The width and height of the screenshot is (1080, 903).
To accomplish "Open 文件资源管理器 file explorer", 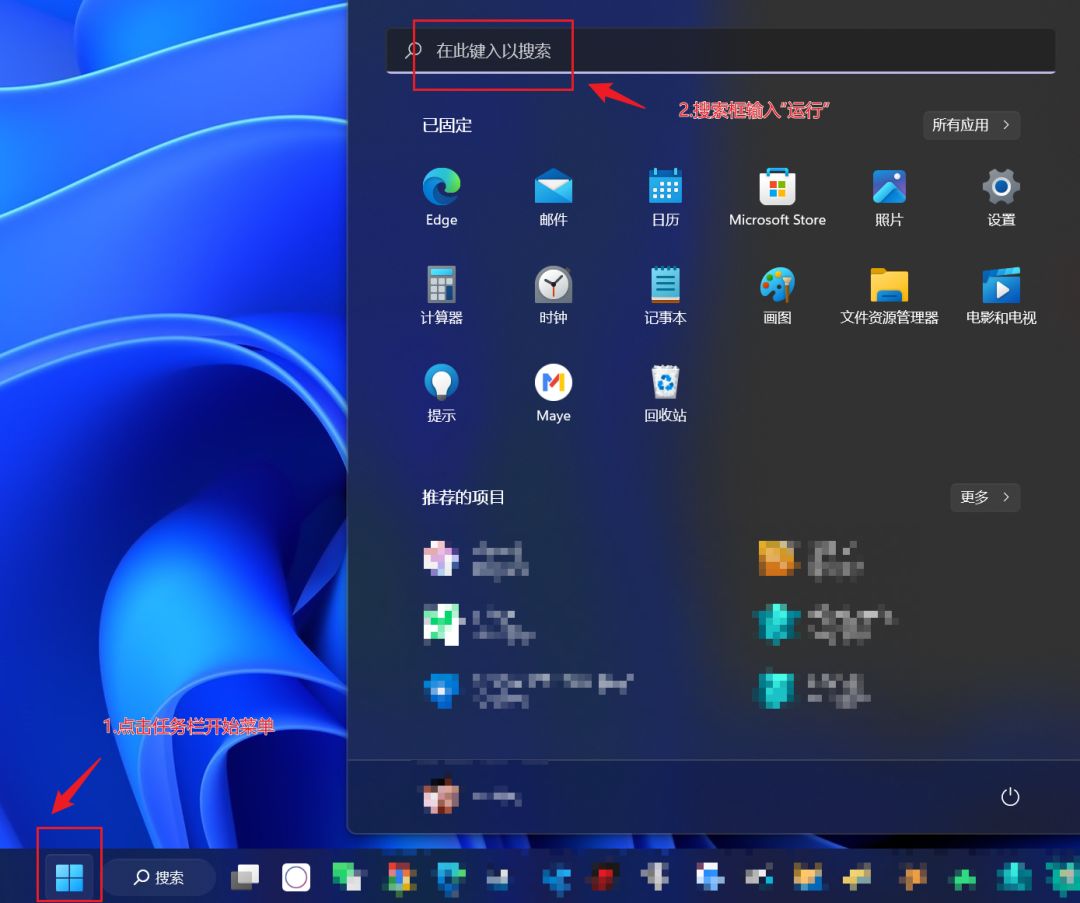I will click(x=889, y=285).
